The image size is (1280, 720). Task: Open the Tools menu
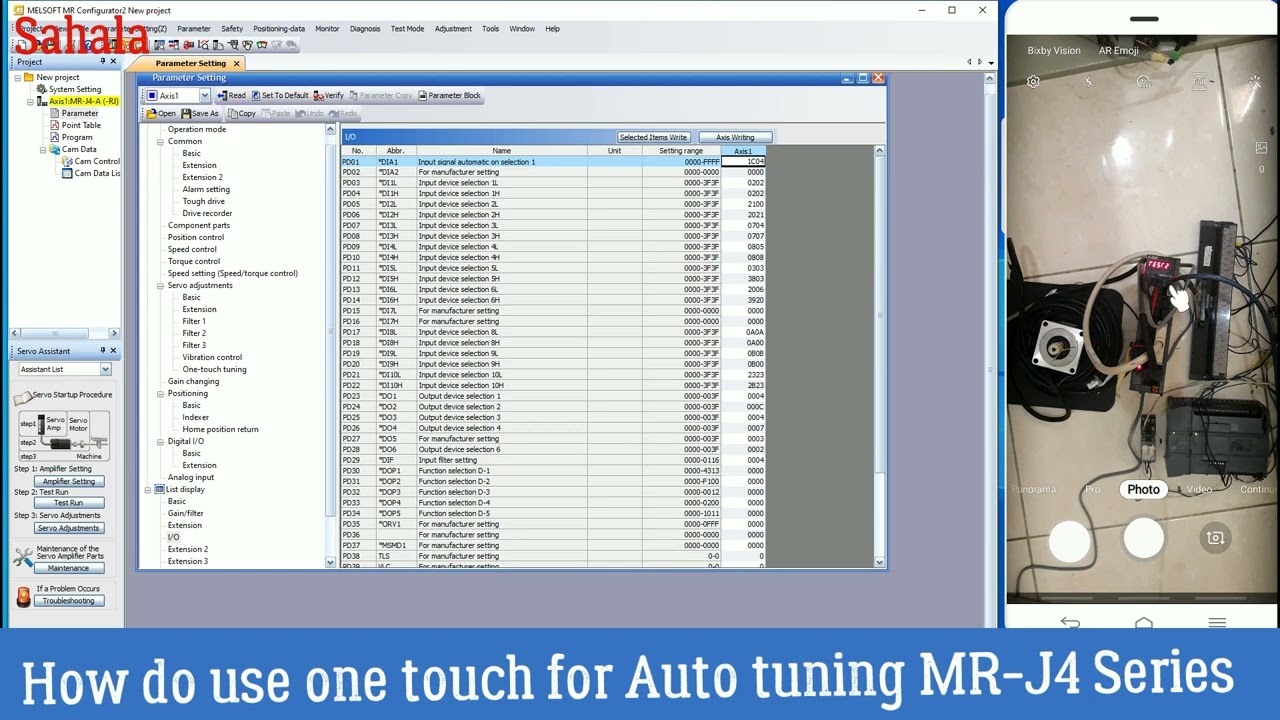pos(490,29)
